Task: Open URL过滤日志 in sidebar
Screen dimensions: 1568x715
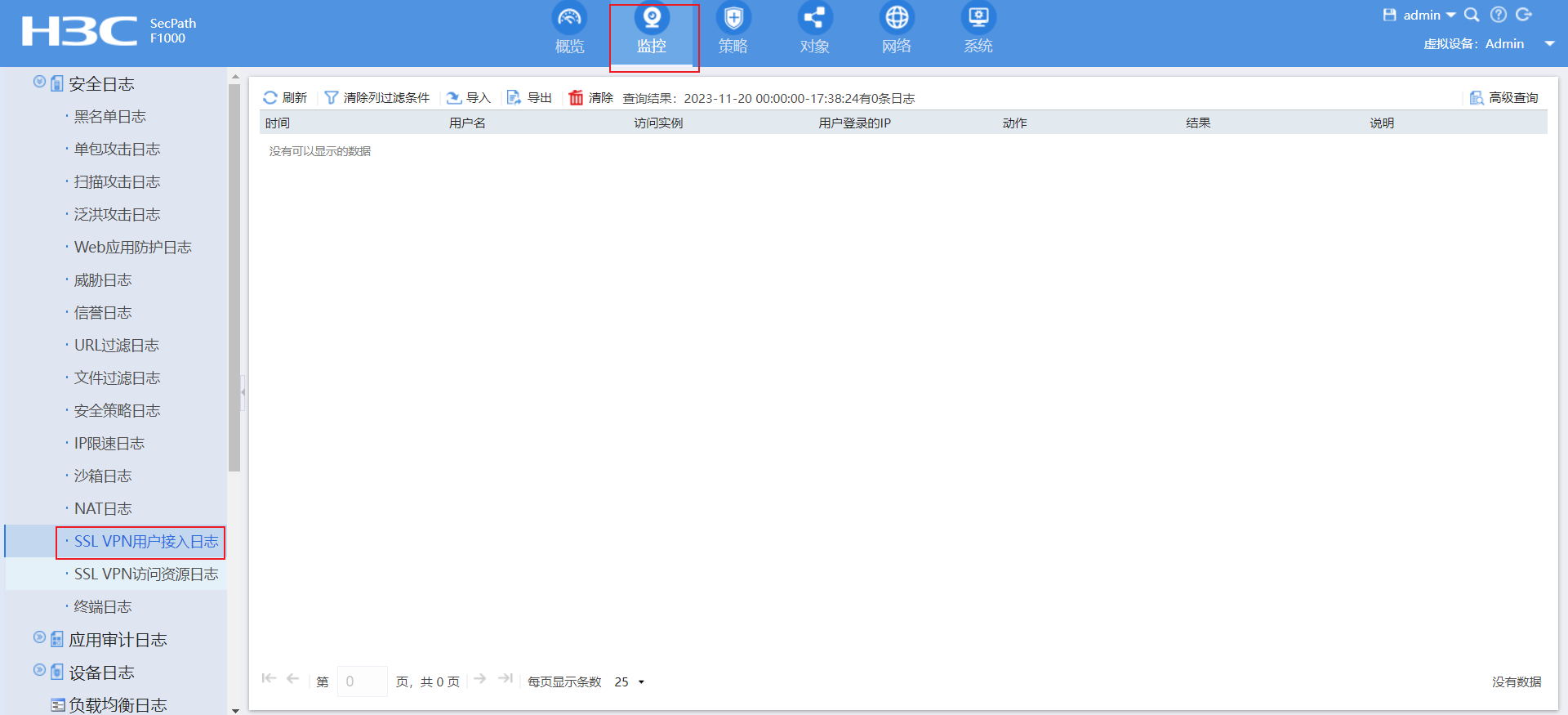Action: (x=116, y=346)
